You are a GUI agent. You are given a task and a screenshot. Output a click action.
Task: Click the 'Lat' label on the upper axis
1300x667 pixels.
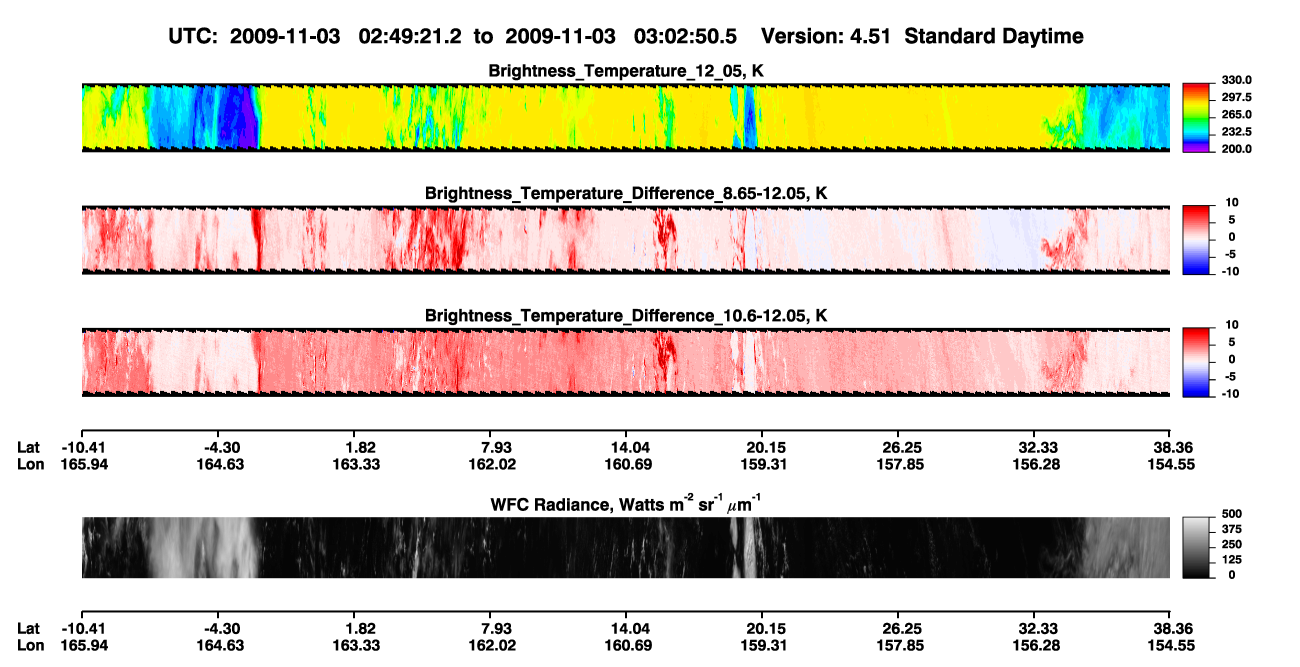coord(28,447)
